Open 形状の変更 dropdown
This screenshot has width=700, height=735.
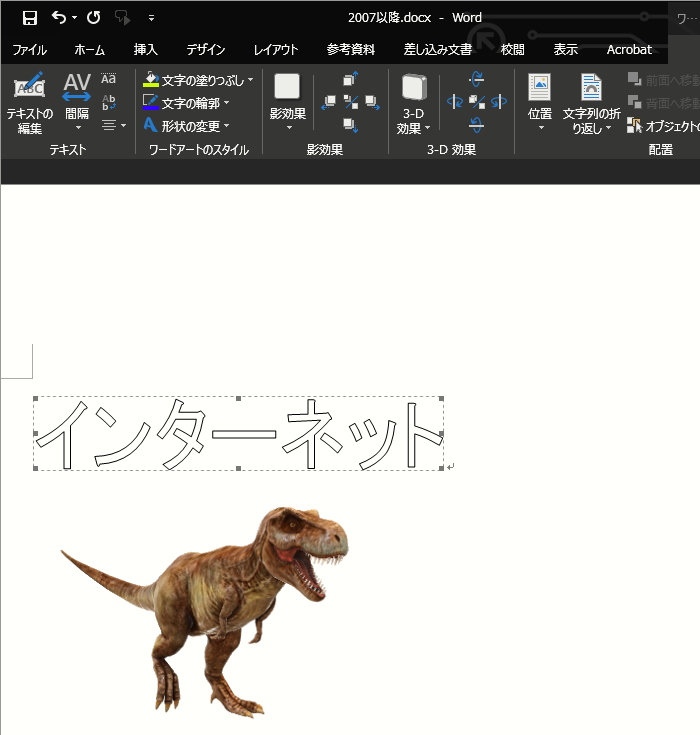(x=187, y=126)
